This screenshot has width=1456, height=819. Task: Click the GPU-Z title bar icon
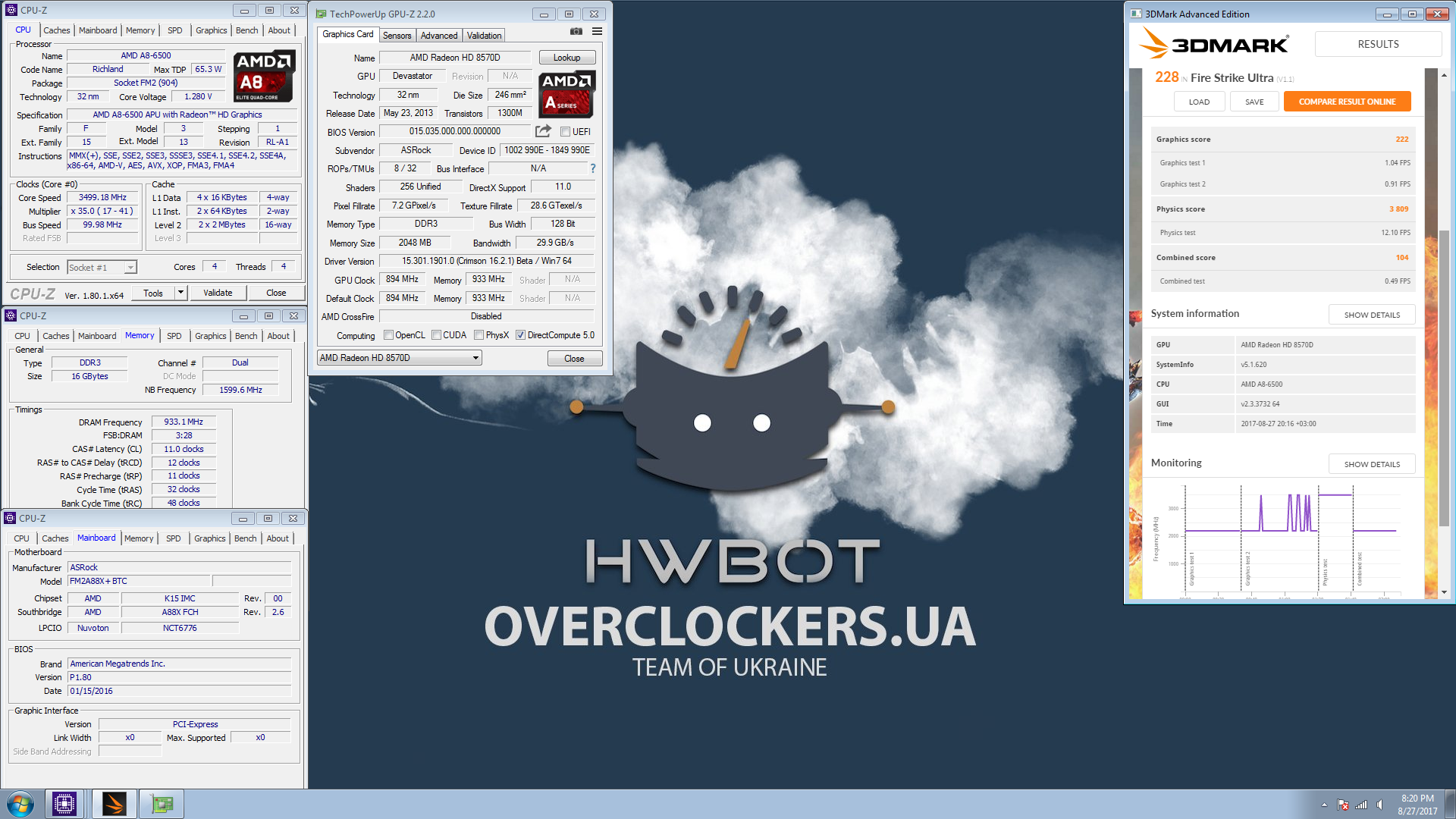tap(322, 14)
